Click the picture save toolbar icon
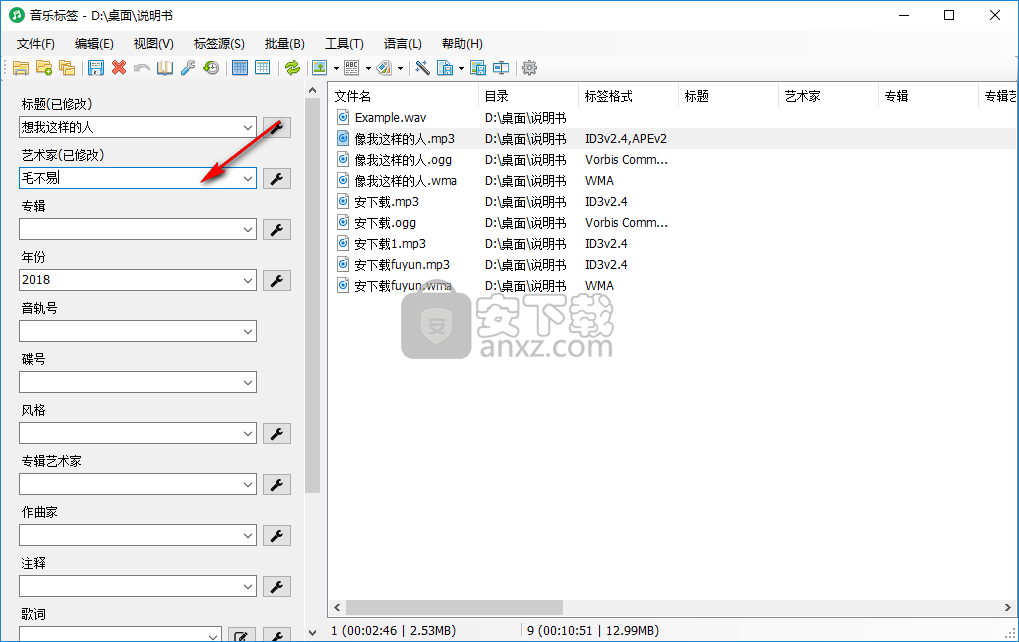The image size is (1019, 642). [478, 68]
